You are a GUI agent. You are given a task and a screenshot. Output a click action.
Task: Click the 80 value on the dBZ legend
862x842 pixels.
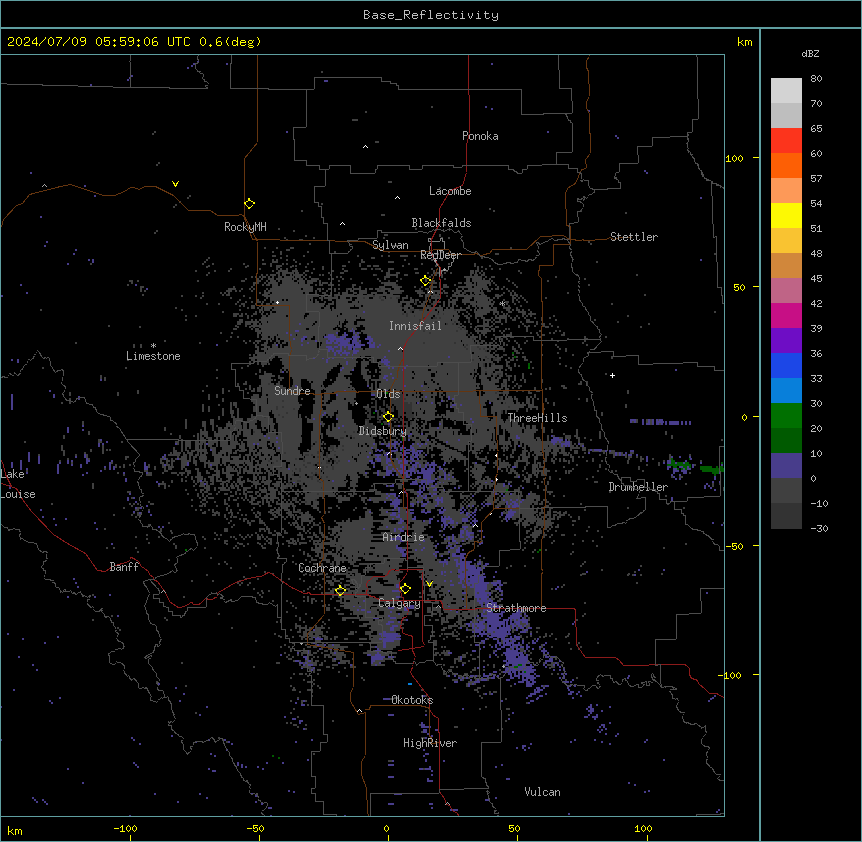[x=816, y=79]
